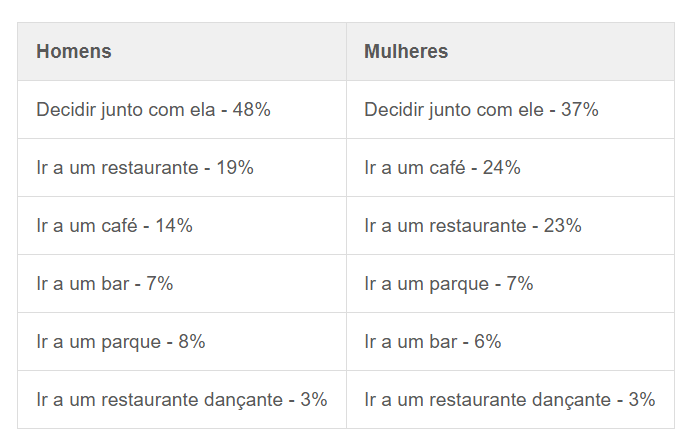Click the 8% value for men's parque

coord(192,342)
